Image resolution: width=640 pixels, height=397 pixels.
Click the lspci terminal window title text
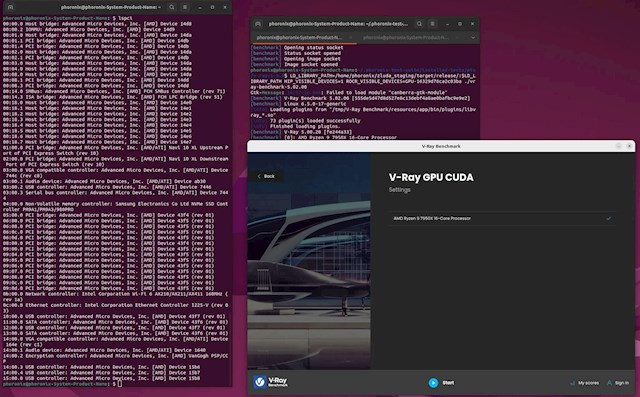tap(111, 7)
